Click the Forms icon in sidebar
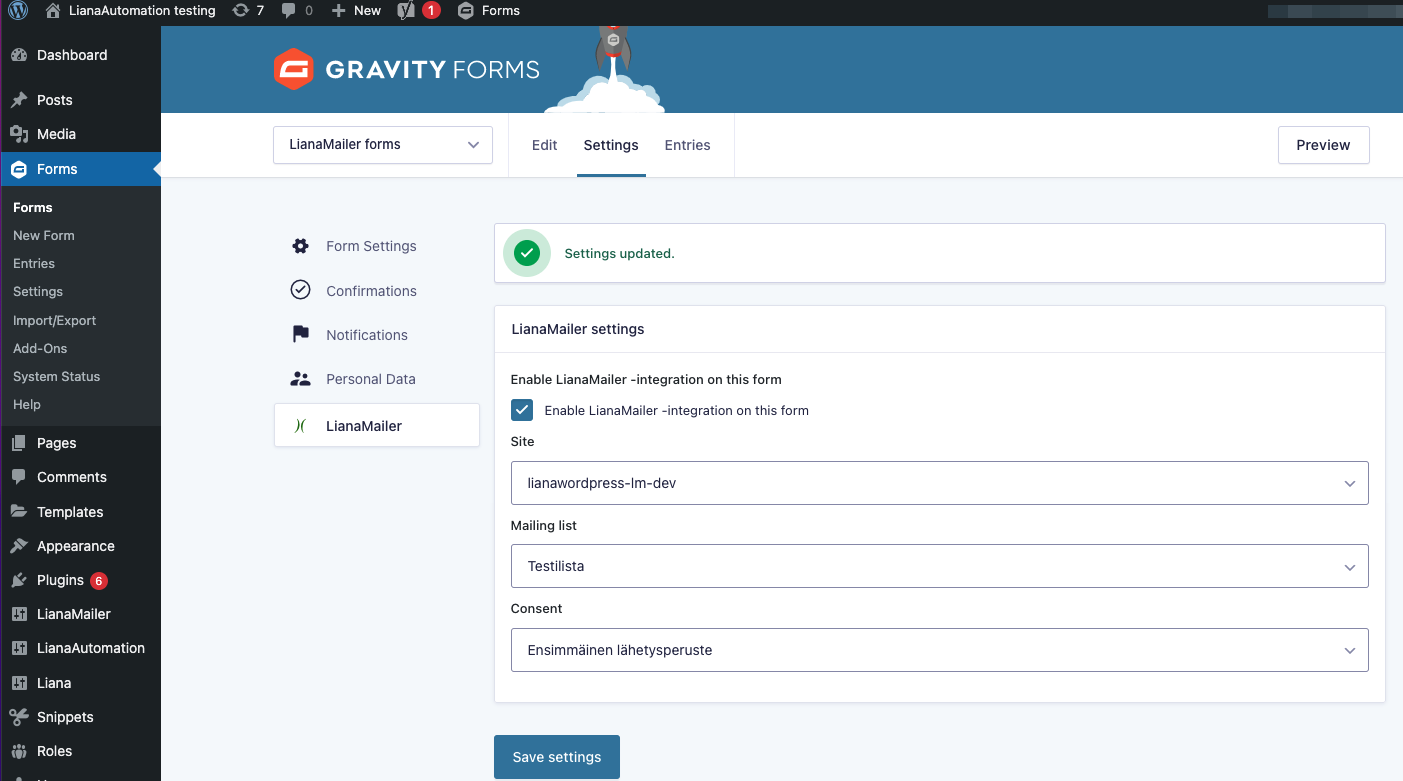This screenshot has width=1403, height=781. (x=19, y=169)
